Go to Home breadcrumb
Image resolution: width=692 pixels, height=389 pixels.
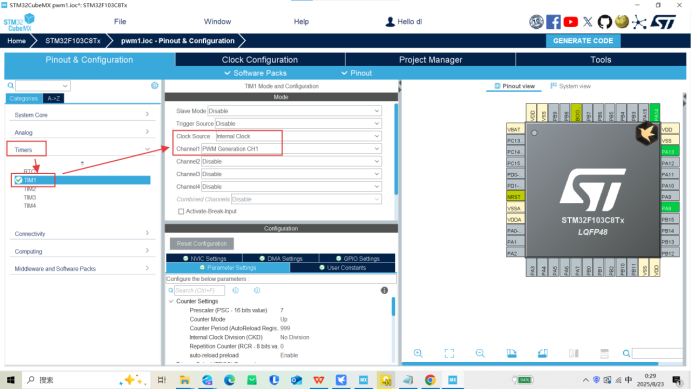click(x=16, y=41)
